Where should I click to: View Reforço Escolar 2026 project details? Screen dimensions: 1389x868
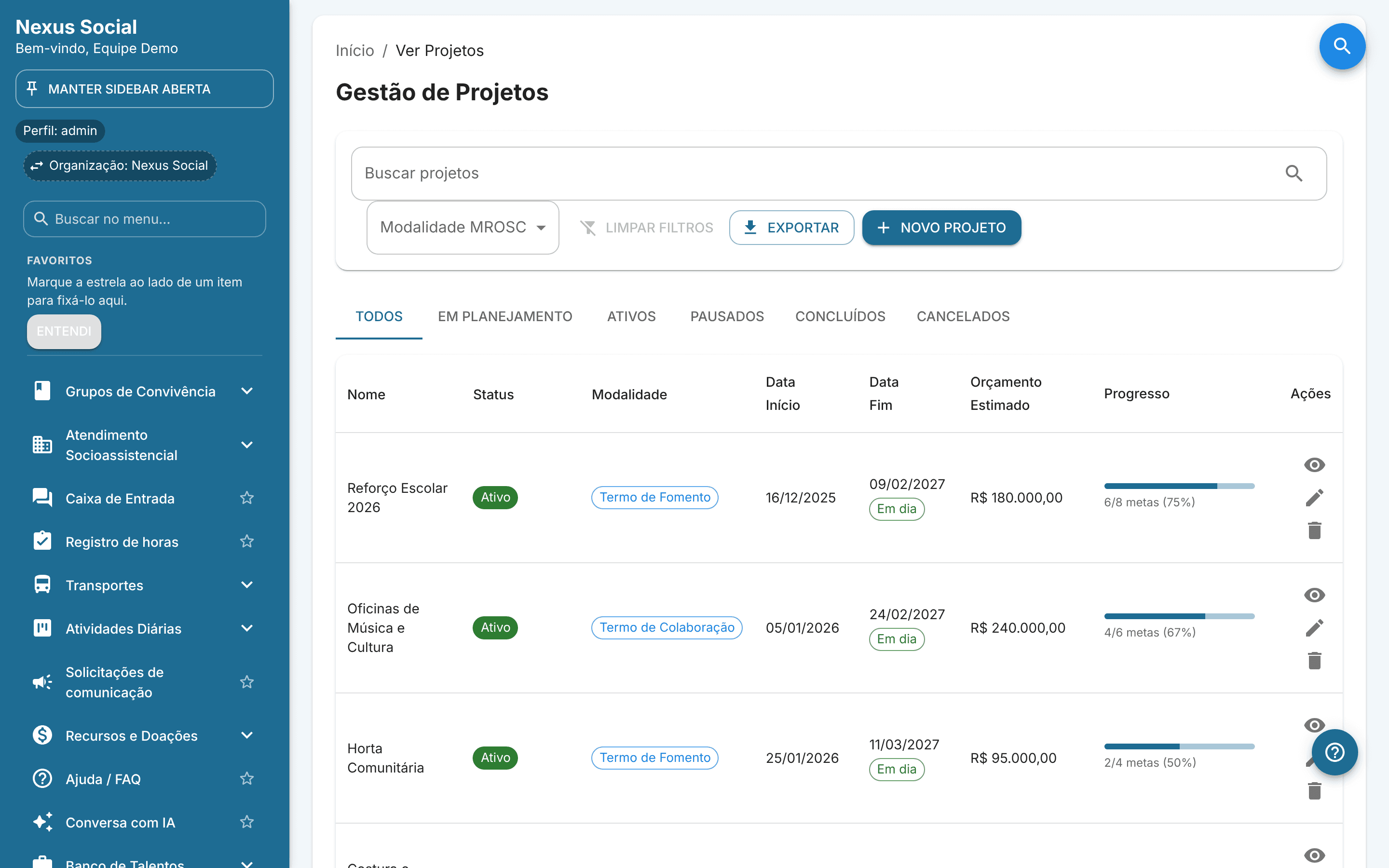pos(1314,464)
